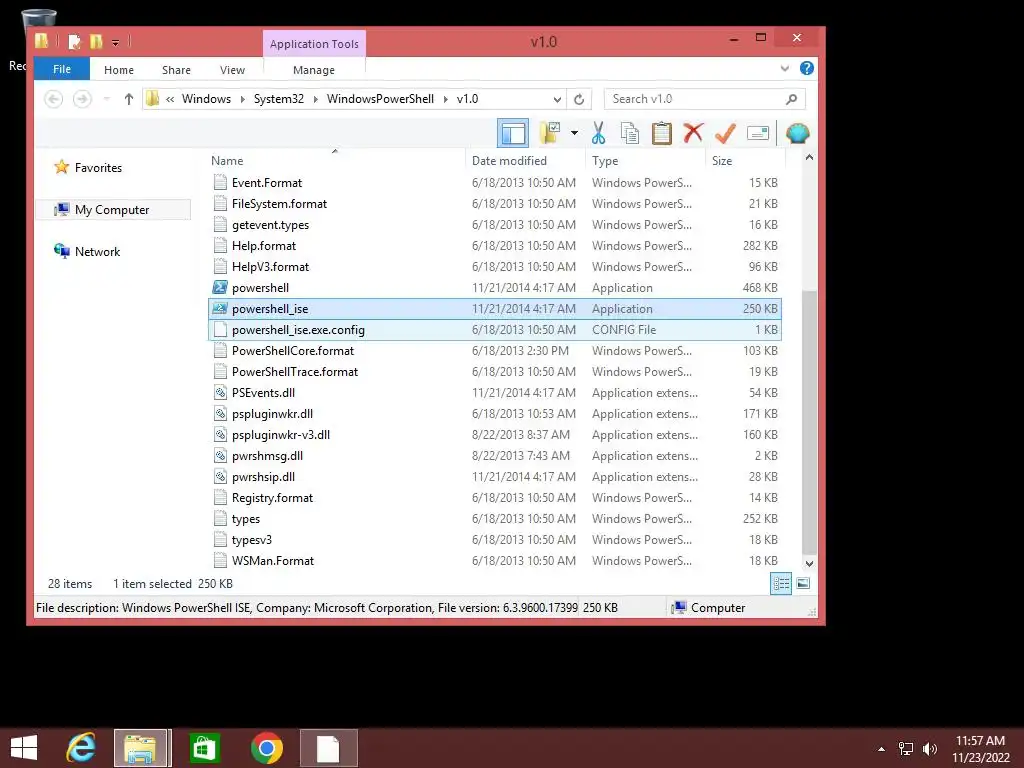Viewport: 1024px width, 768px height.
Task: Sort files by the Type column header
Action: click(645, 161)
